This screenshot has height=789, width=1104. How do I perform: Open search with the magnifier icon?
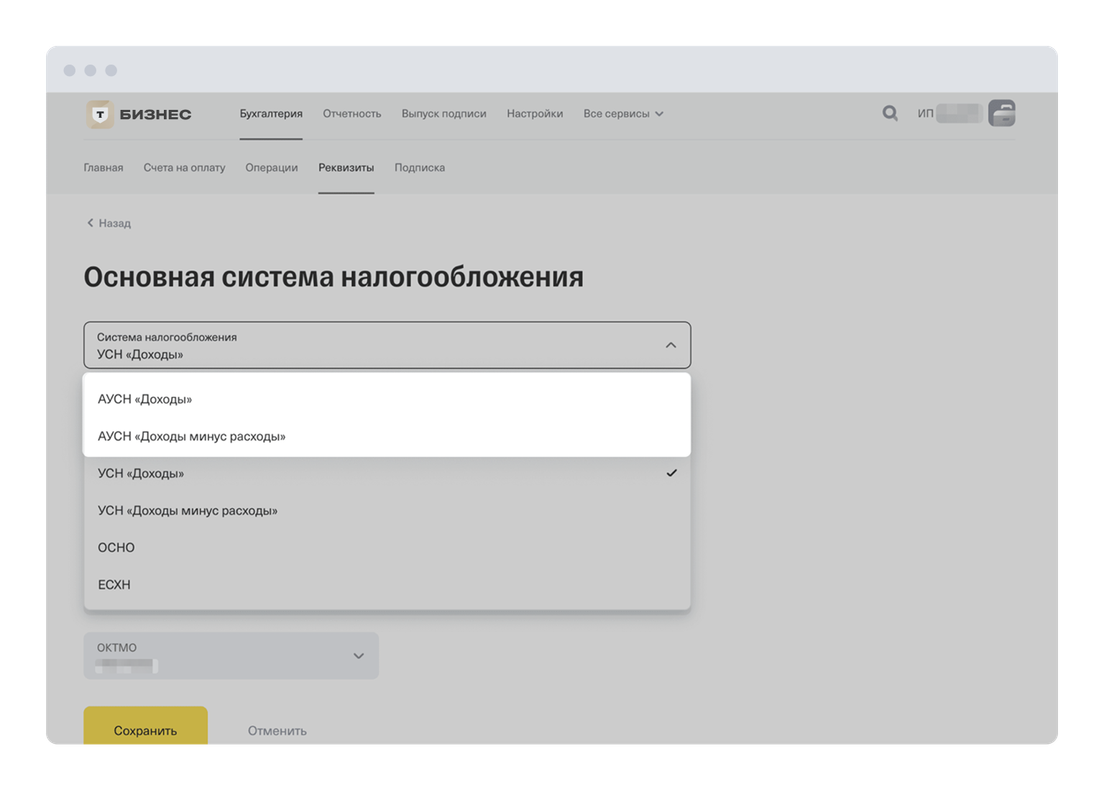tap(889, 114)
